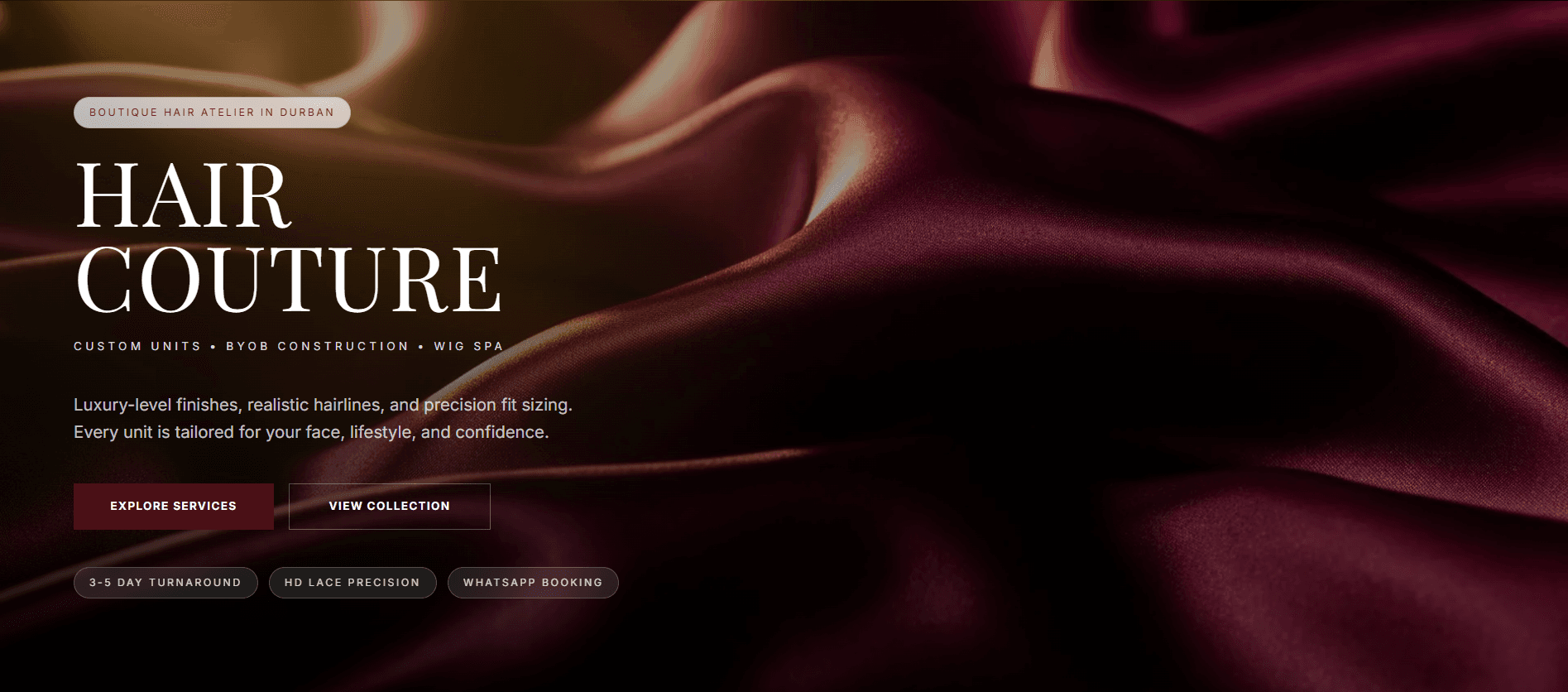Click the bullet before WIG SPA

coord(421,347)
